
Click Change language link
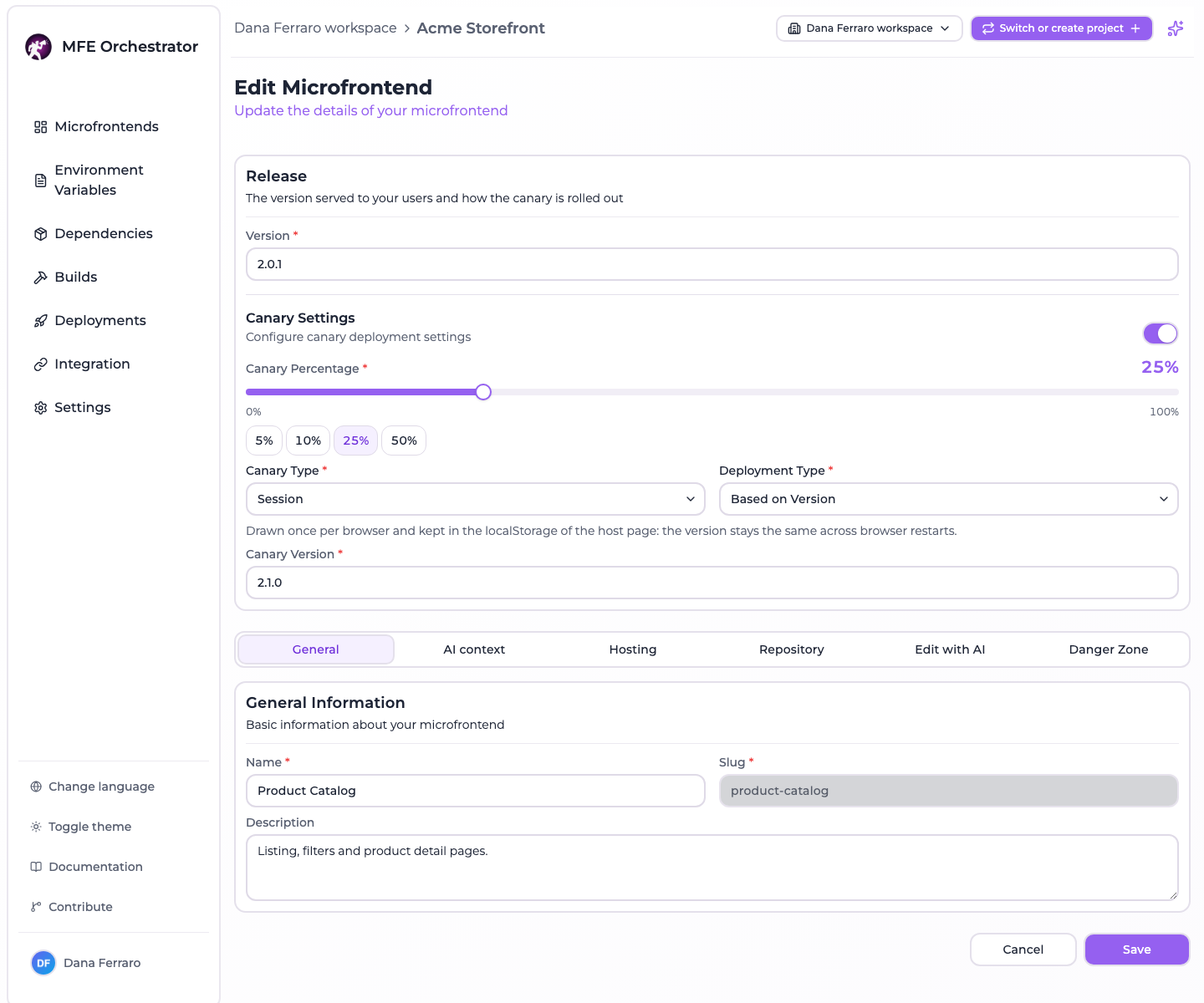tap(101, 787)
